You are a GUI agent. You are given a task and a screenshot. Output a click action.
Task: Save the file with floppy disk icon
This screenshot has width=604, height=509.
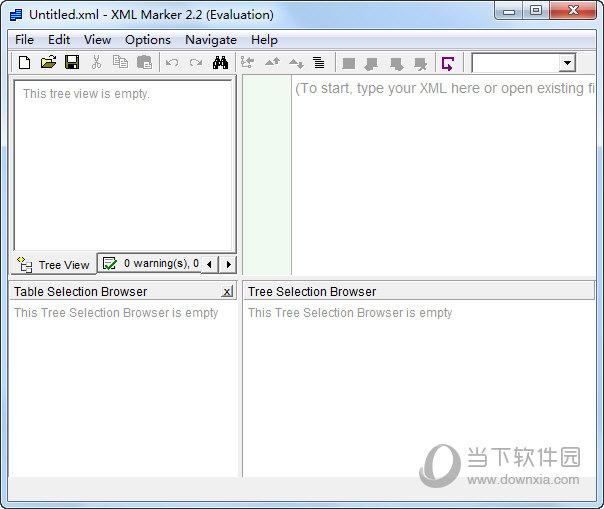(72, 62)
